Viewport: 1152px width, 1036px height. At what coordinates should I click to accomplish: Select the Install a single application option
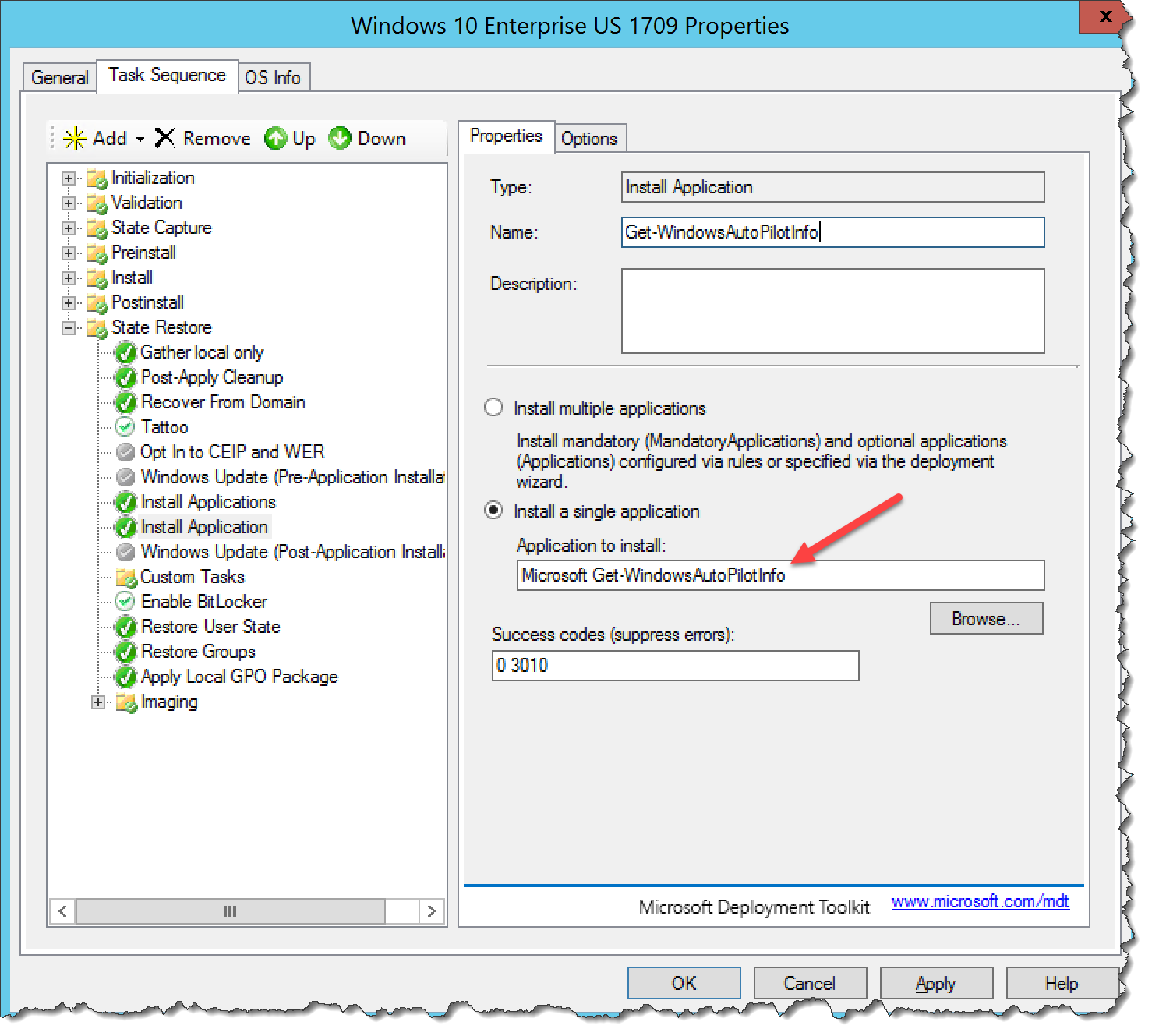click(x=493, y=511)
